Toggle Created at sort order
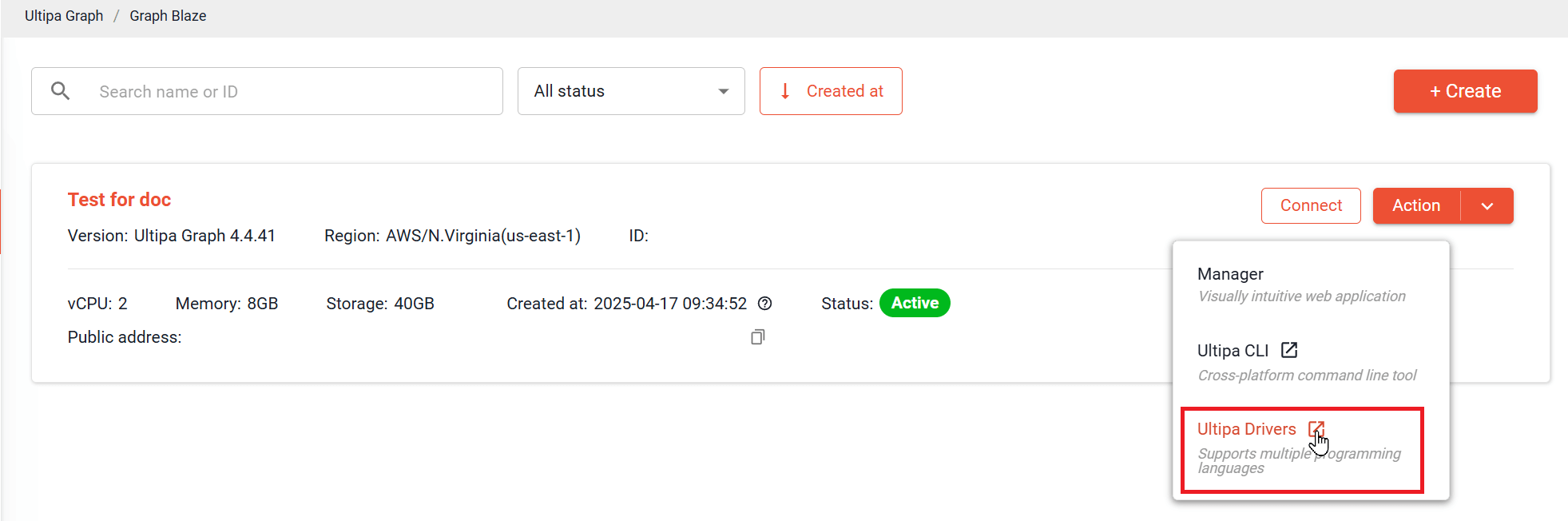The width and height of the screenshot is (1568, 521). pos(831,91)
